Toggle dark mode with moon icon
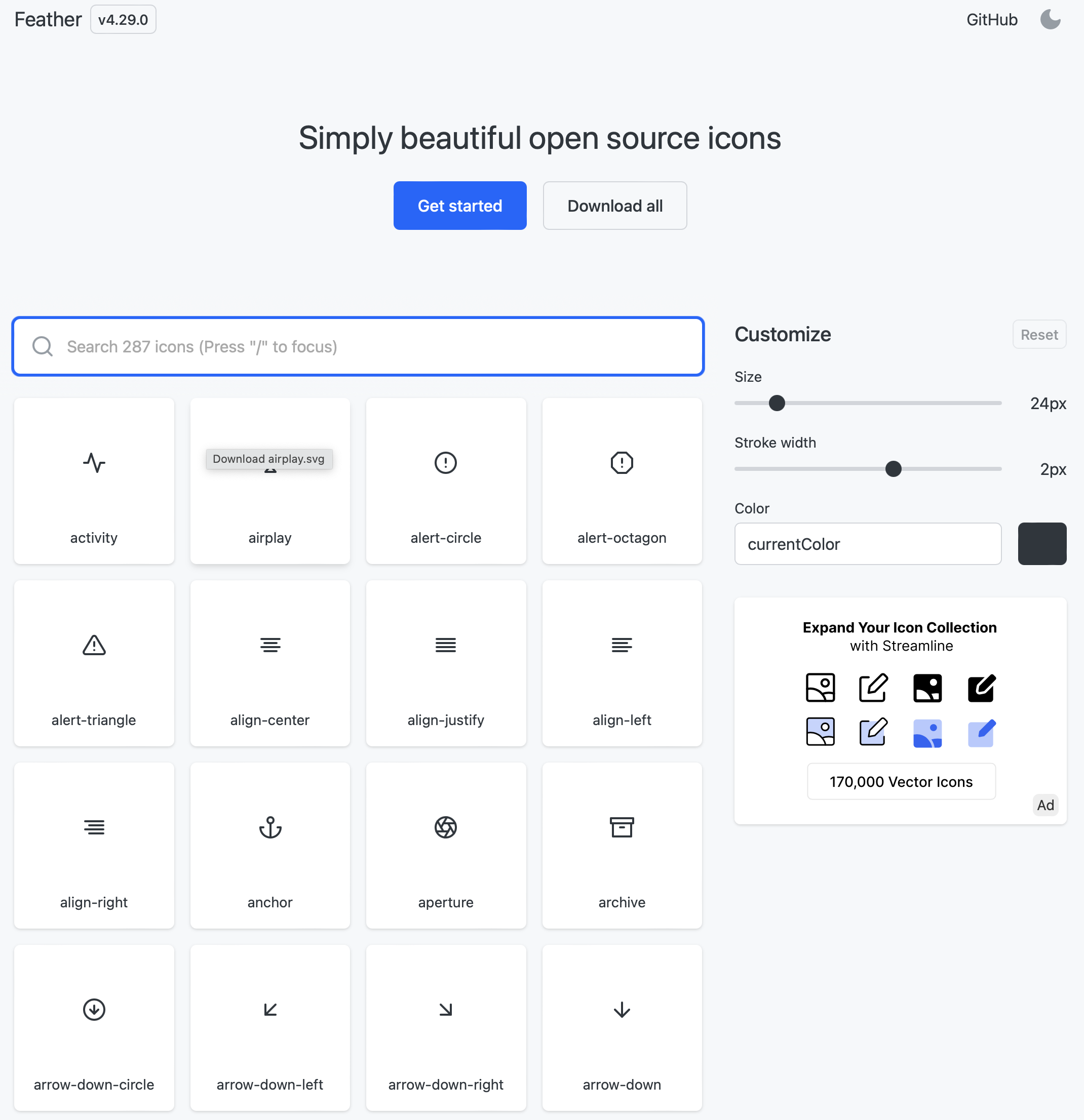The height and width of the screenshot is (1120, 1084). pos(1050,19)
